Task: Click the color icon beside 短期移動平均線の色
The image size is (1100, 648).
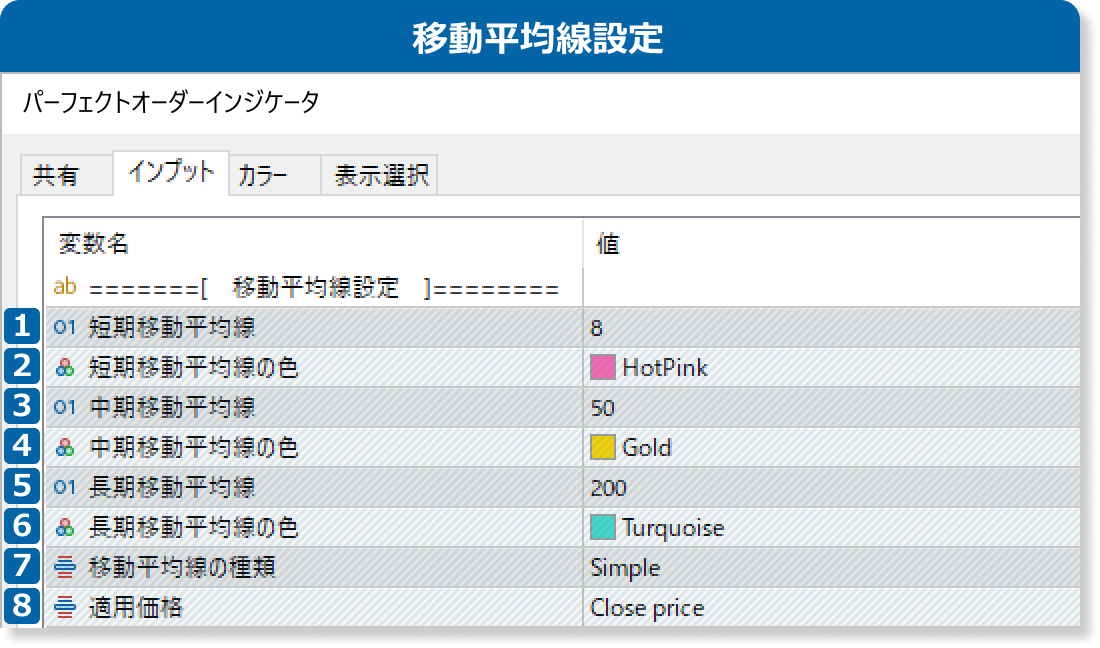Action: click(65, 368)
